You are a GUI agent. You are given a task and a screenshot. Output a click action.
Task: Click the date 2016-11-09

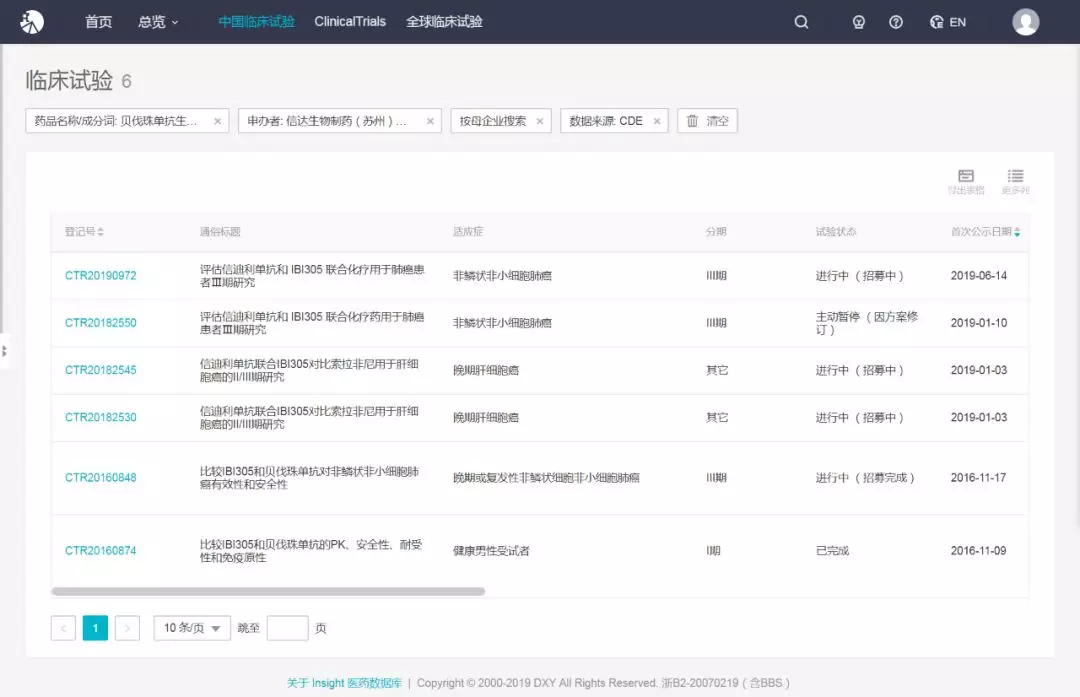(979, 551)
